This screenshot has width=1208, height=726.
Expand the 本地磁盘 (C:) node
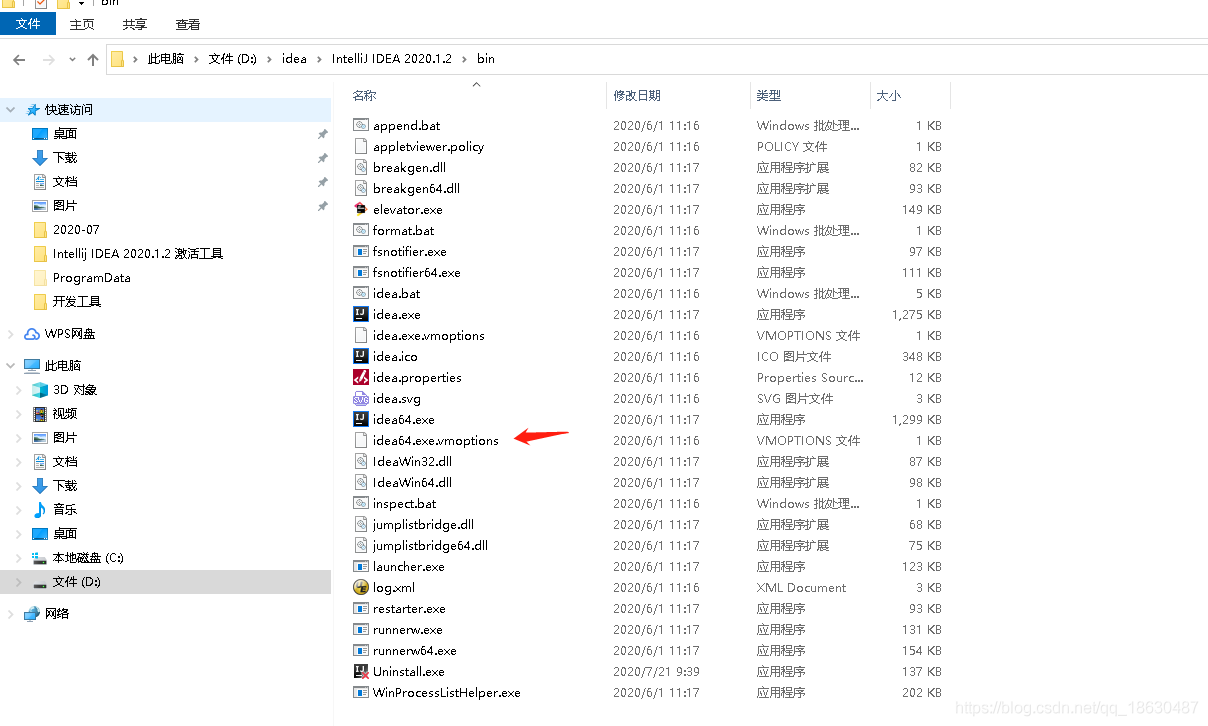19,557
